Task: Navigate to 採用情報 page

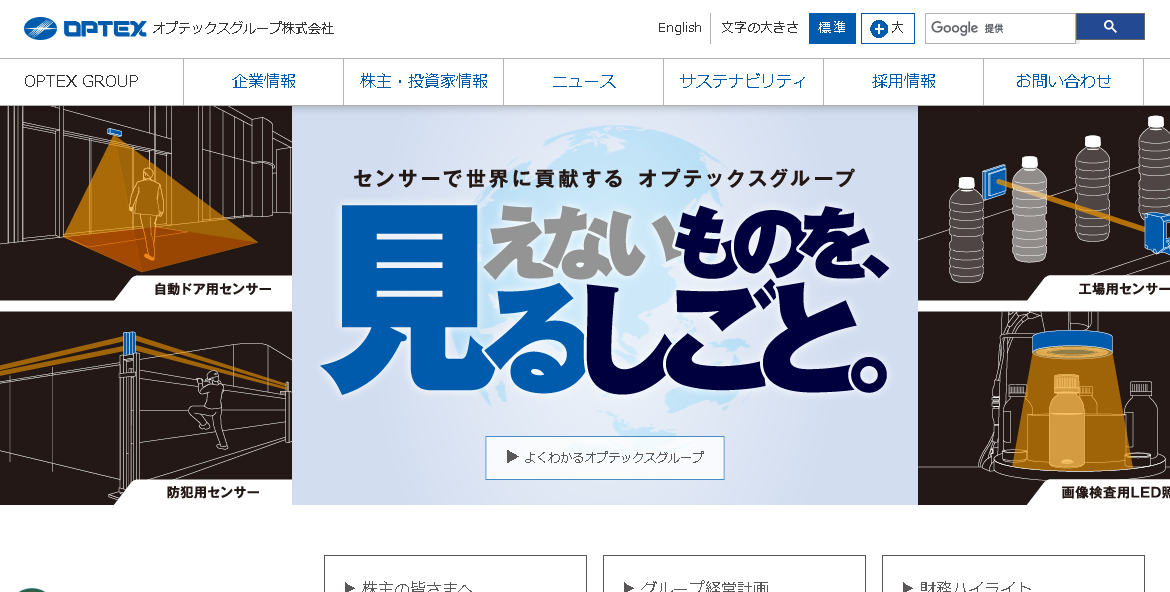Action: (x=904, y=82)
